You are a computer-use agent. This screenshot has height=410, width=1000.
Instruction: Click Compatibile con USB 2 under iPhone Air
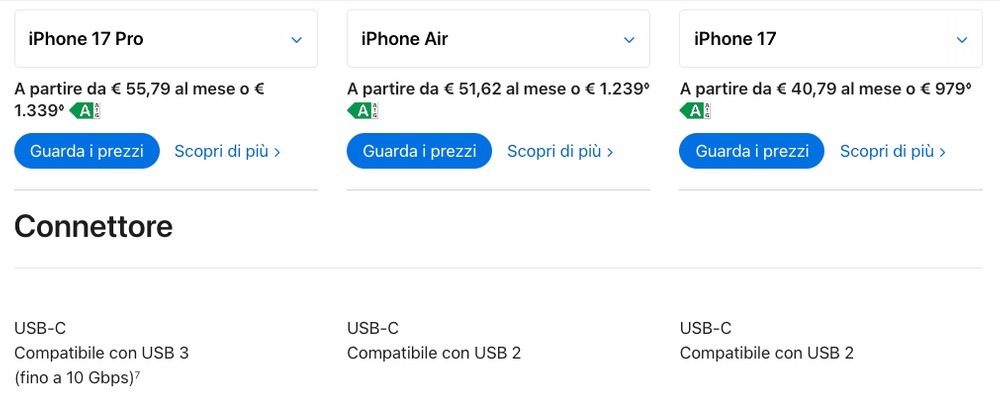pos(434,353)
